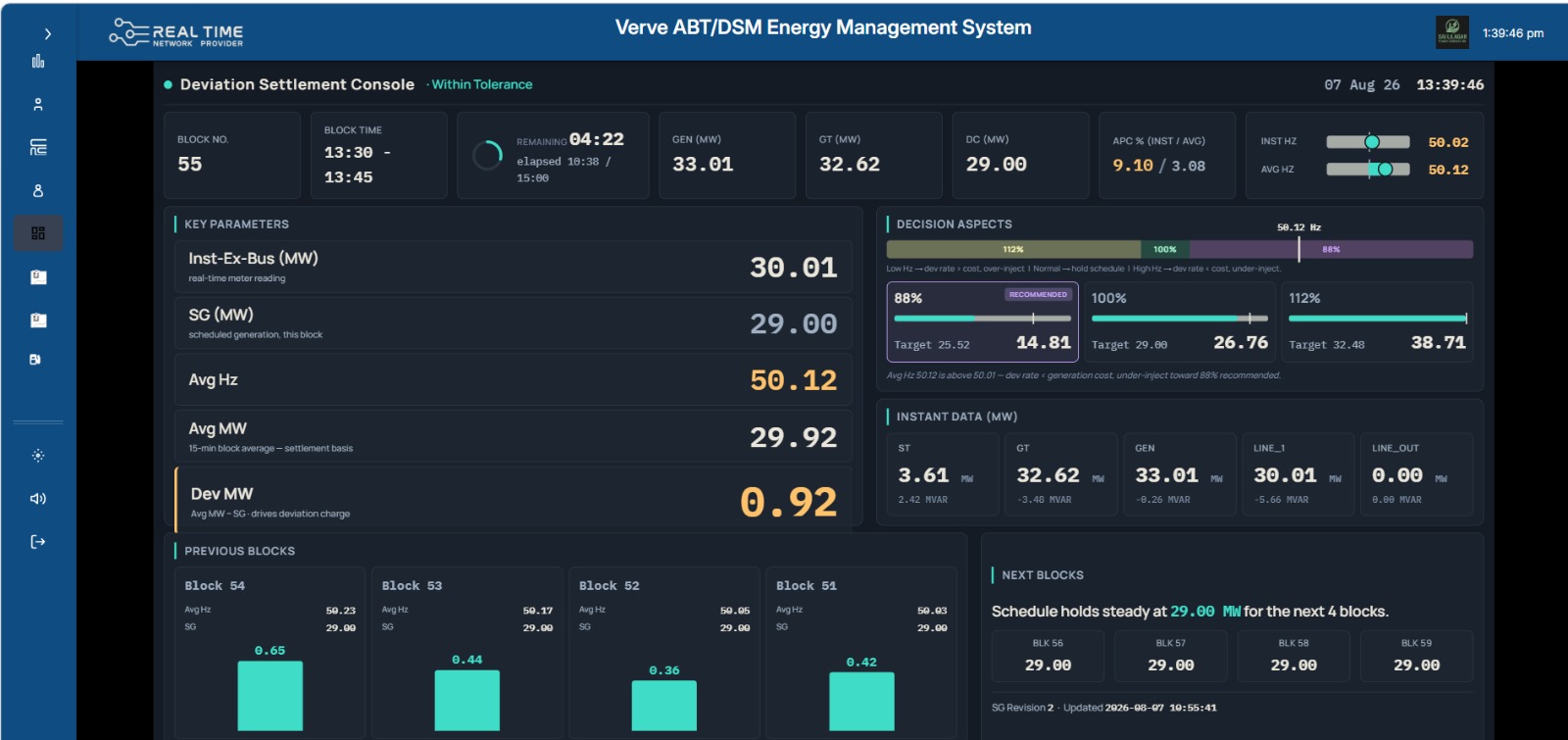This screenshot has height=740, width=1568.
Task: Open the schedule layout sidebar icon
Action: (38, 147)
